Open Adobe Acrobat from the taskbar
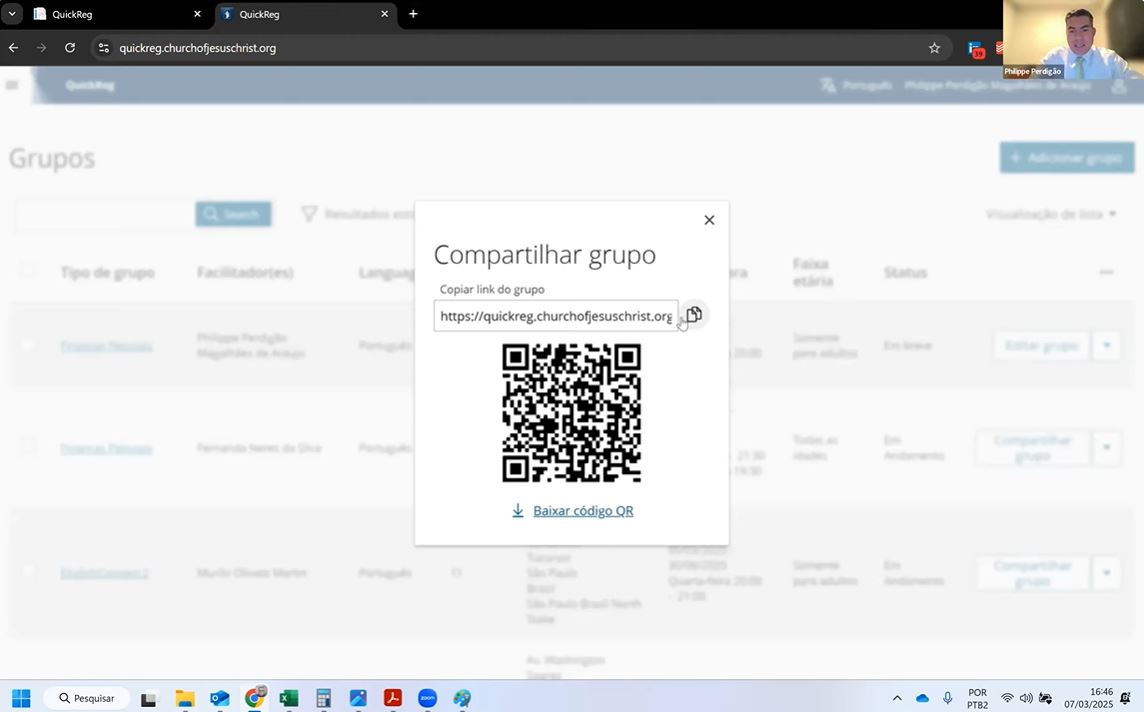This screenshot has height=712, width=1144. point(393,699)
